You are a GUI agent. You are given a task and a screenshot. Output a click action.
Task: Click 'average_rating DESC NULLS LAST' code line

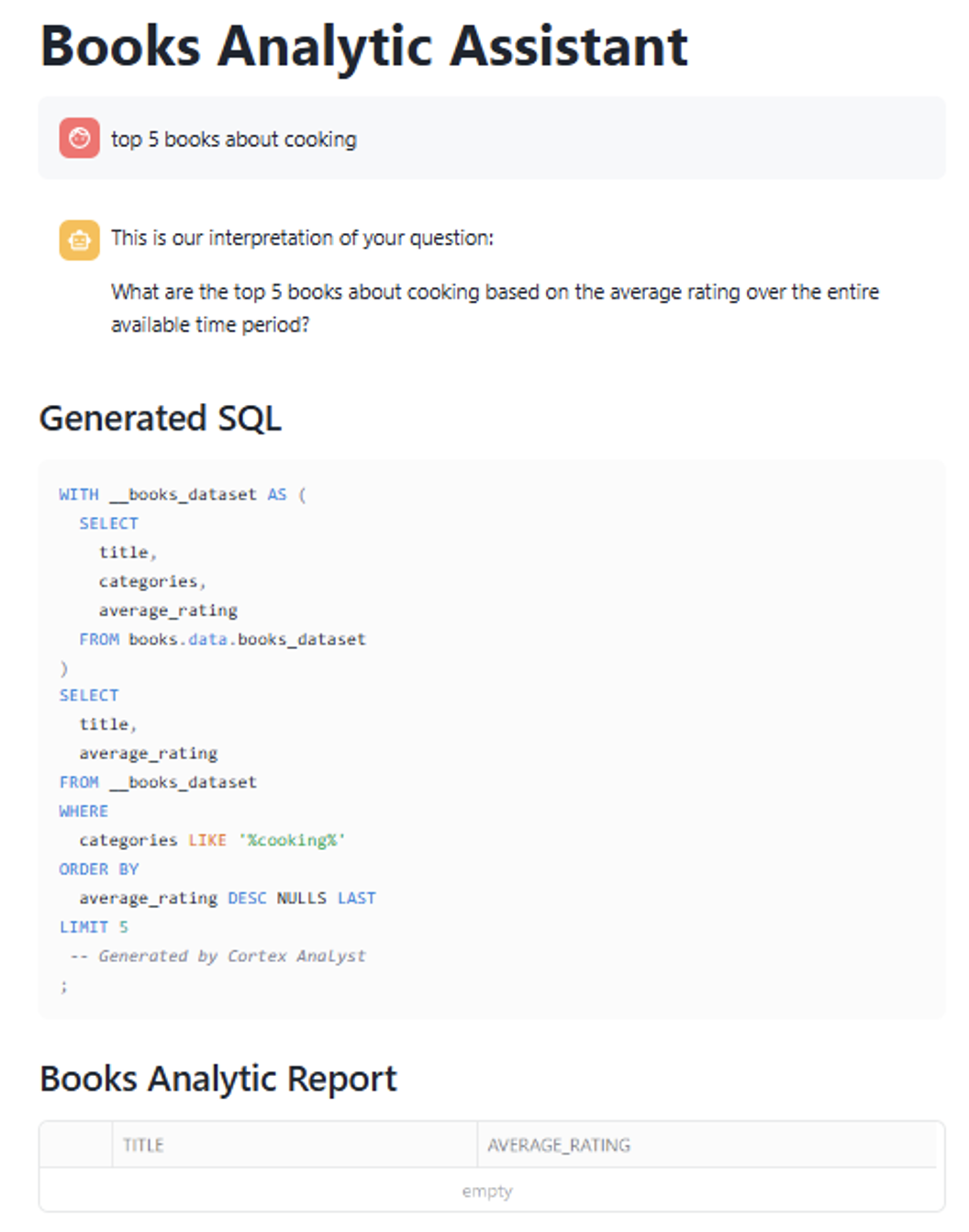tap(227, 898)
